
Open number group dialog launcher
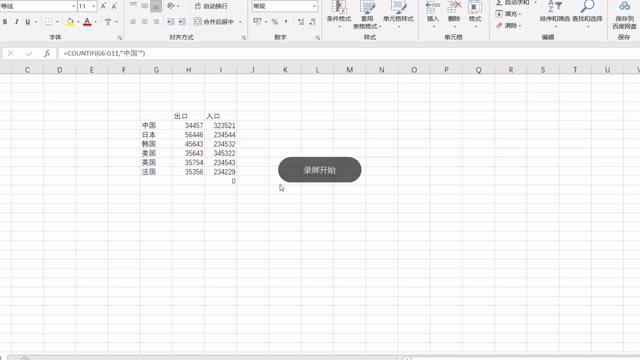[x=318, y=38]
